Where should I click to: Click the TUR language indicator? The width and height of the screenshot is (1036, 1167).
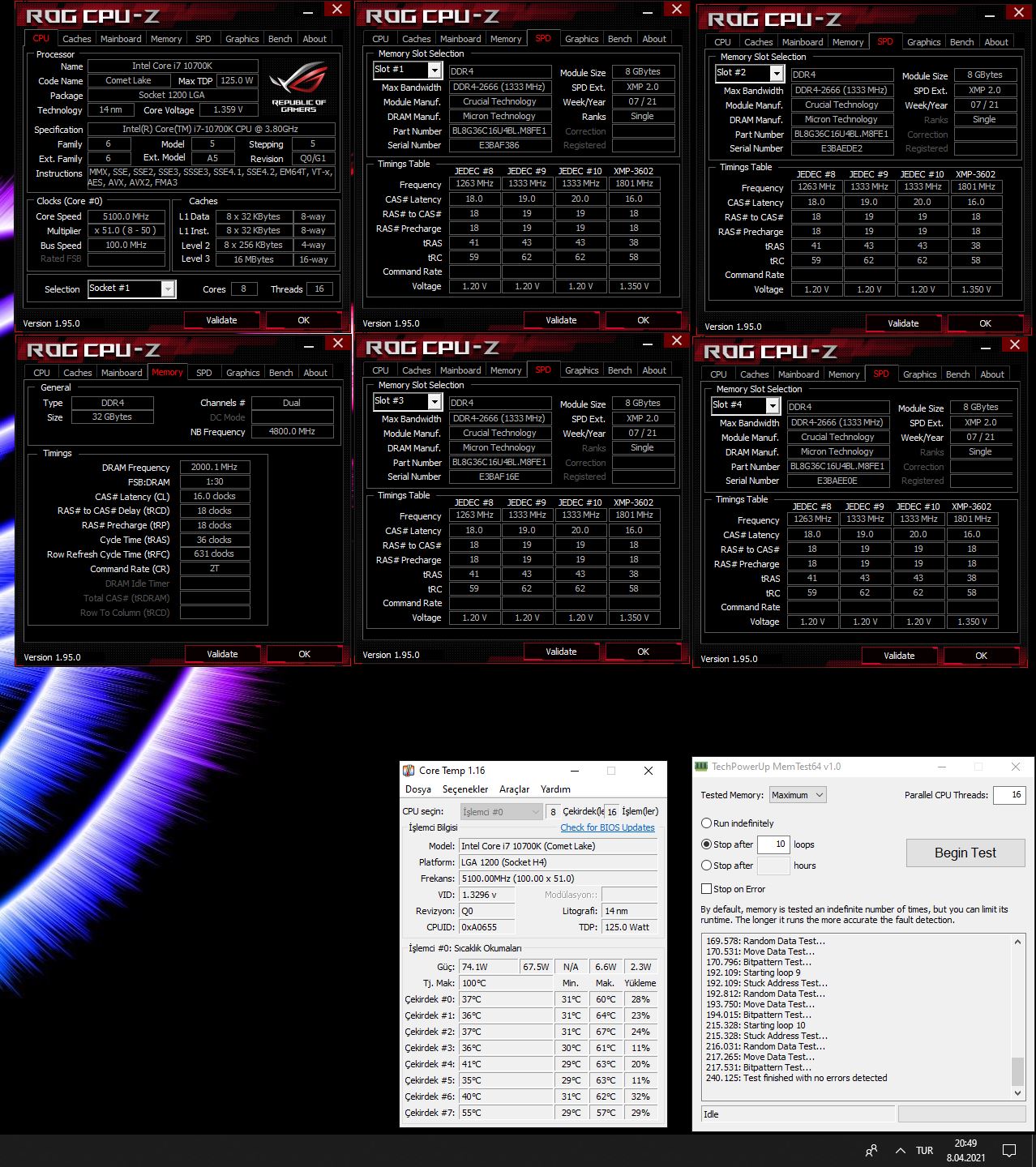tap(924, 1151)
